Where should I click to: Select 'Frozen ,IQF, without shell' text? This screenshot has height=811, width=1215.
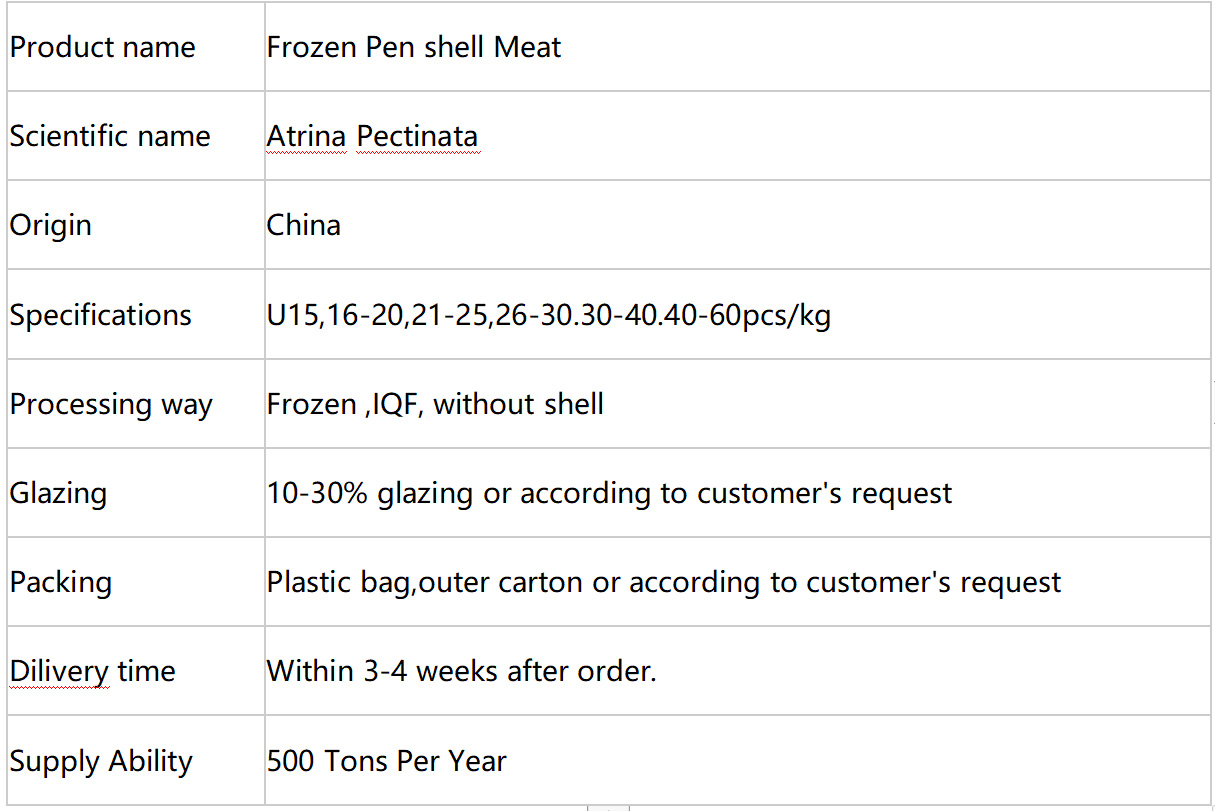[435, 404]
